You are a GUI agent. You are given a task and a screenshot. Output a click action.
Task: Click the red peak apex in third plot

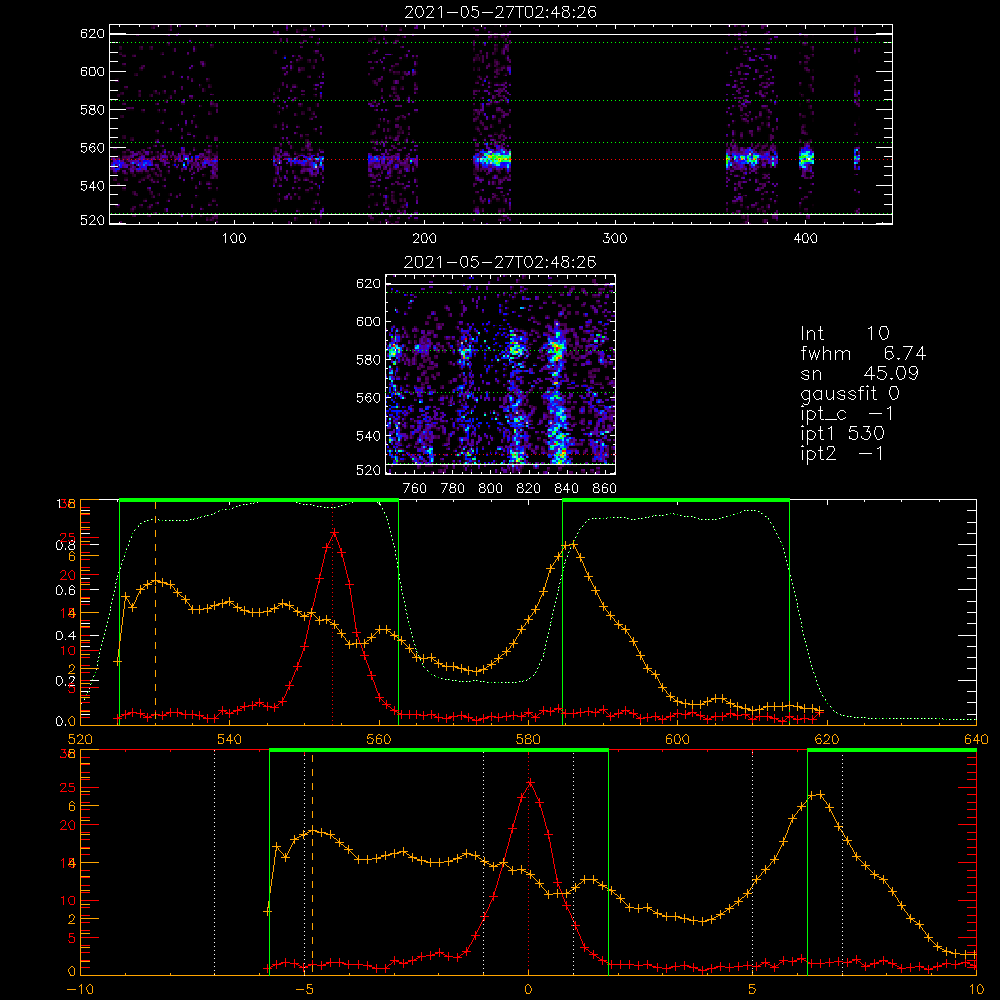tap(334, 532)
